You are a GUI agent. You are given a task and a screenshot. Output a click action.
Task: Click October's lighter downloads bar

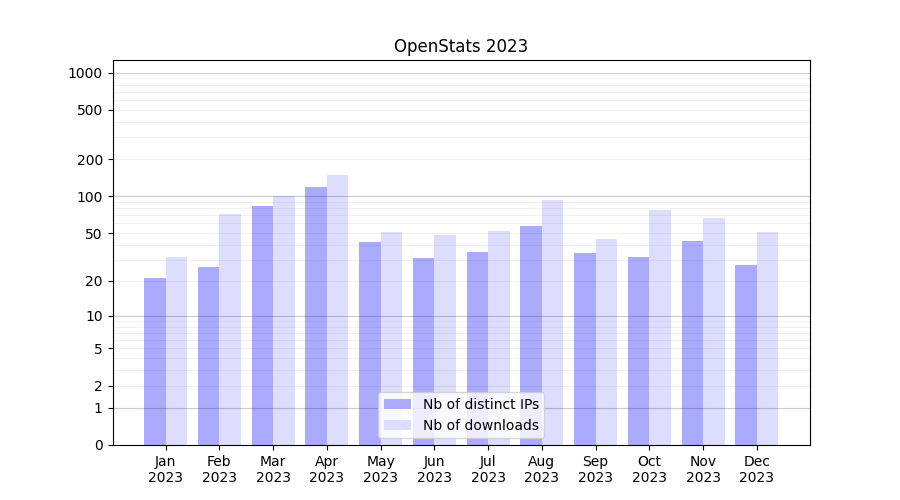[659, 327]
